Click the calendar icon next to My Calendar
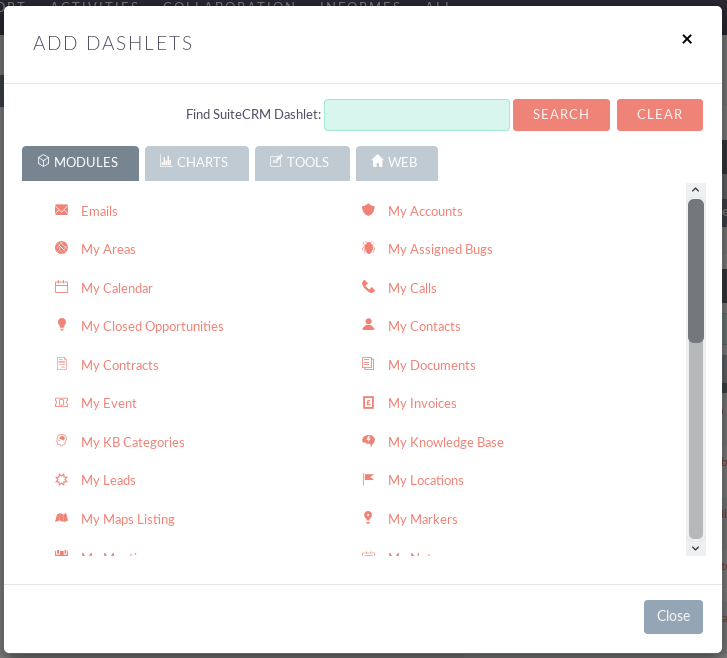The width and height of the screenshot is (727, 658). pyautogui.click(x=62, y=288)
